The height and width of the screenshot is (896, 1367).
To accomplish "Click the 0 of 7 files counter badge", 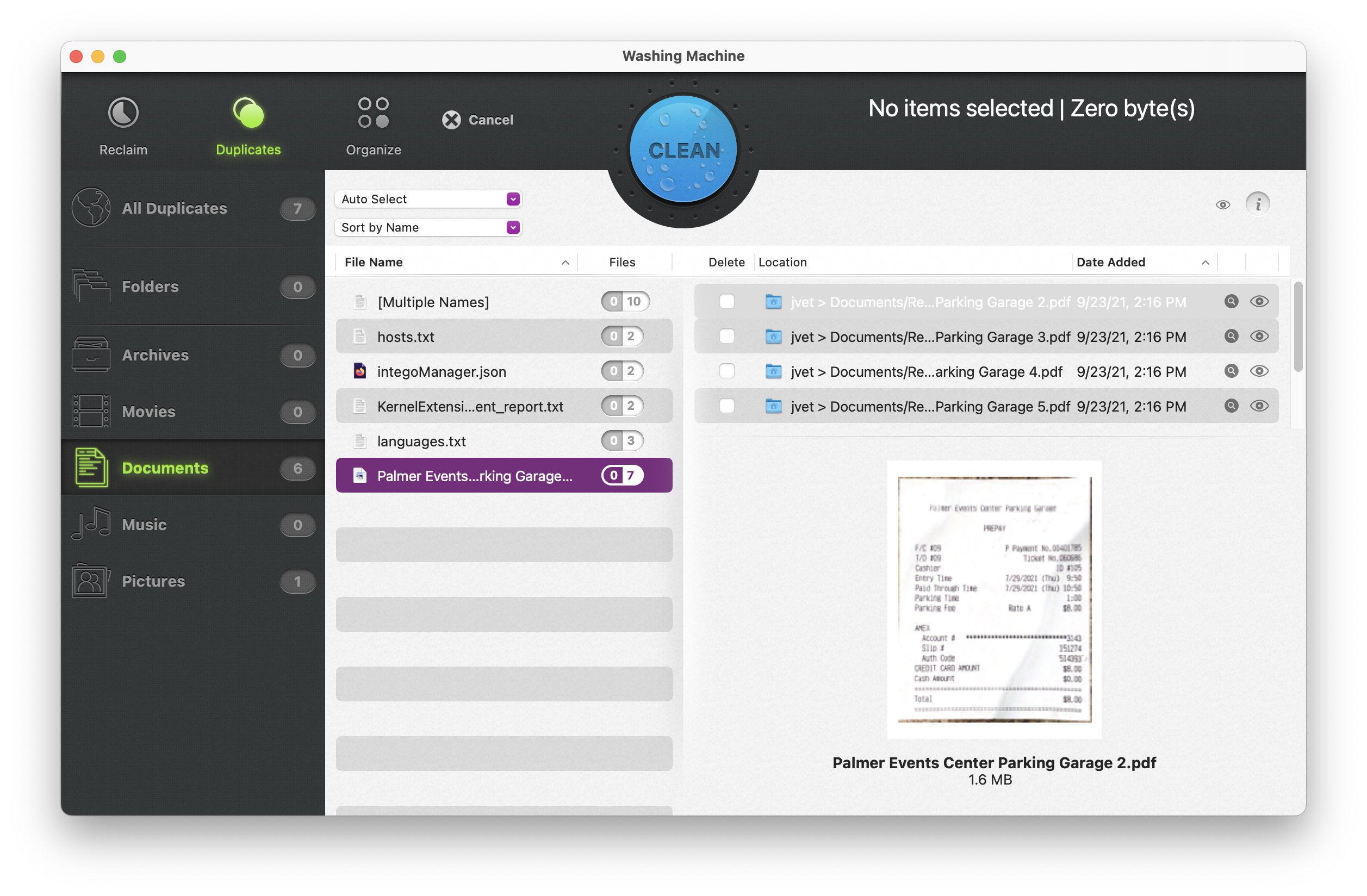I will 622,475.
